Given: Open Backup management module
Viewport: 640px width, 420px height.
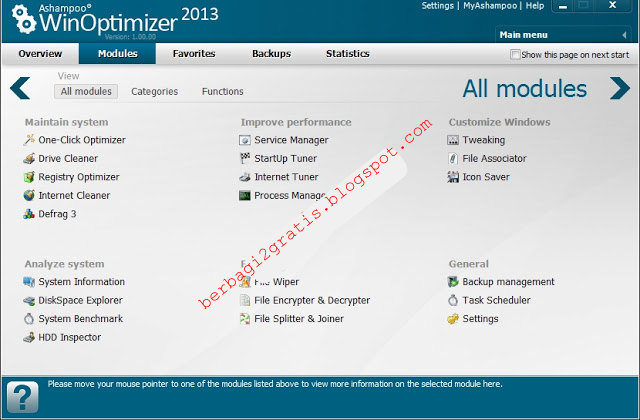Looking at the screenshot, I should 508,282.
